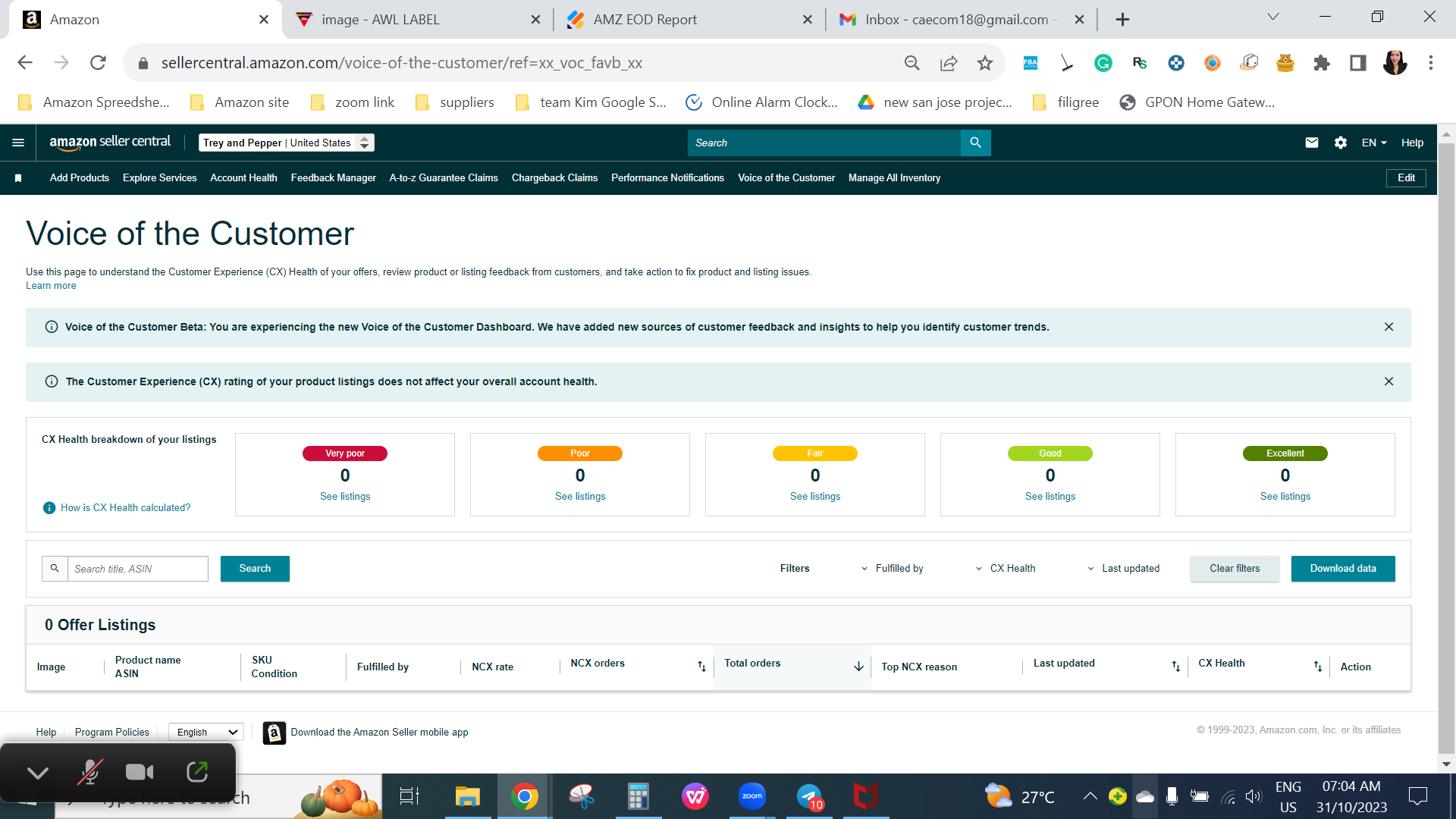Expand the Zoom overlay chevron
This screenshot has height=819, width=1456.
pos(38,773)
